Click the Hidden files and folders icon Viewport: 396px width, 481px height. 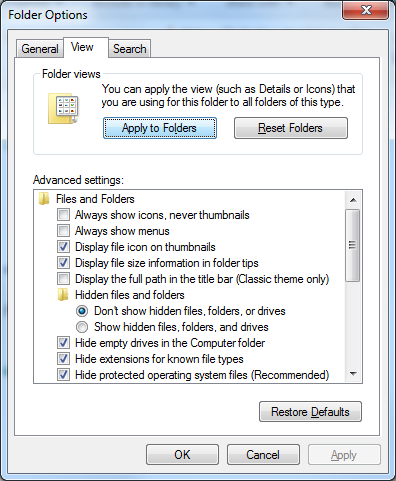tap(63, 295)
